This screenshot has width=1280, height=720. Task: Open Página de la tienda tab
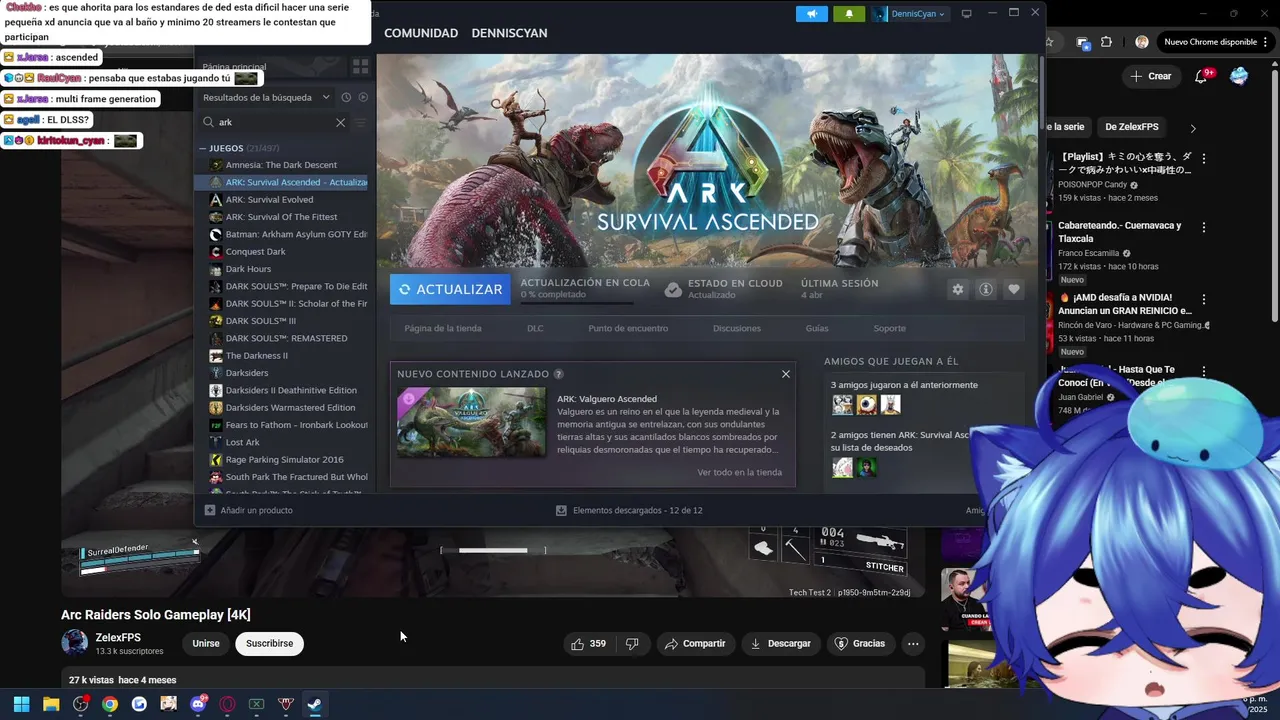tap(443, 328)
